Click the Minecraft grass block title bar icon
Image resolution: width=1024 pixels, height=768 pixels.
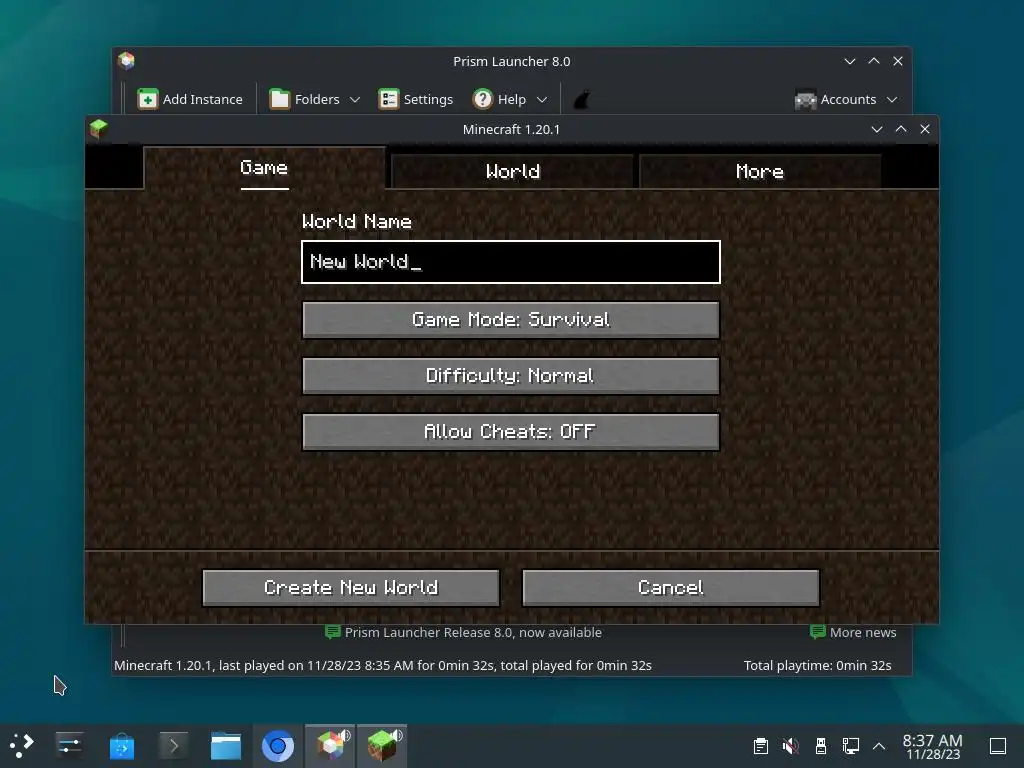pyautogui.click(x=99, y=129)
